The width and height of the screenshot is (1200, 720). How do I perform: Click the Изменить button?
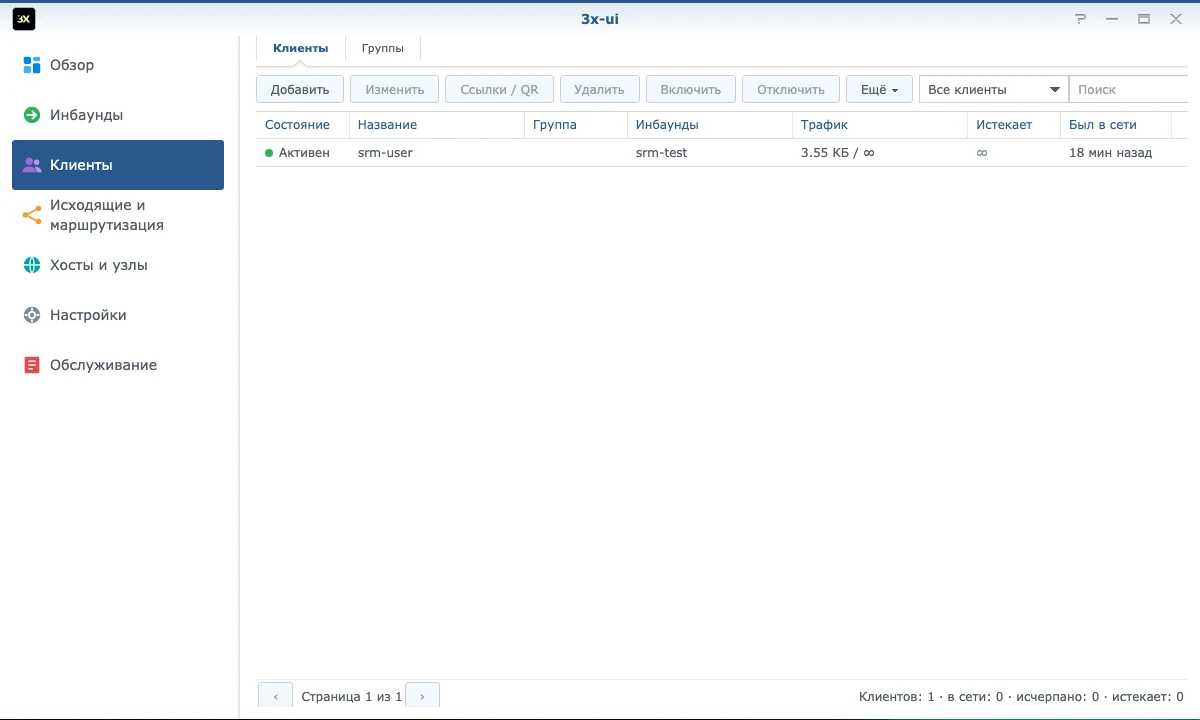(395, 89)
